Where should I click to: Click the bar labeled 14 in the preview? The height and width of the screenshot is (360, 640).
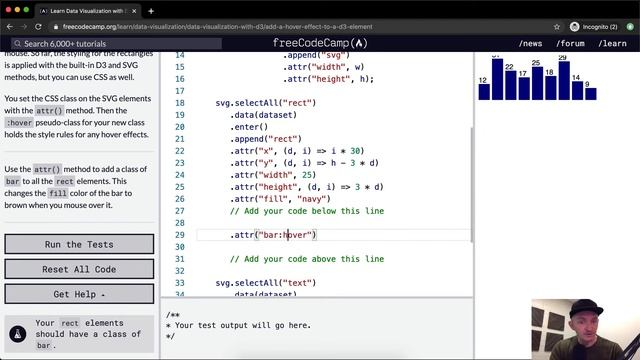(x=578, y=91)
